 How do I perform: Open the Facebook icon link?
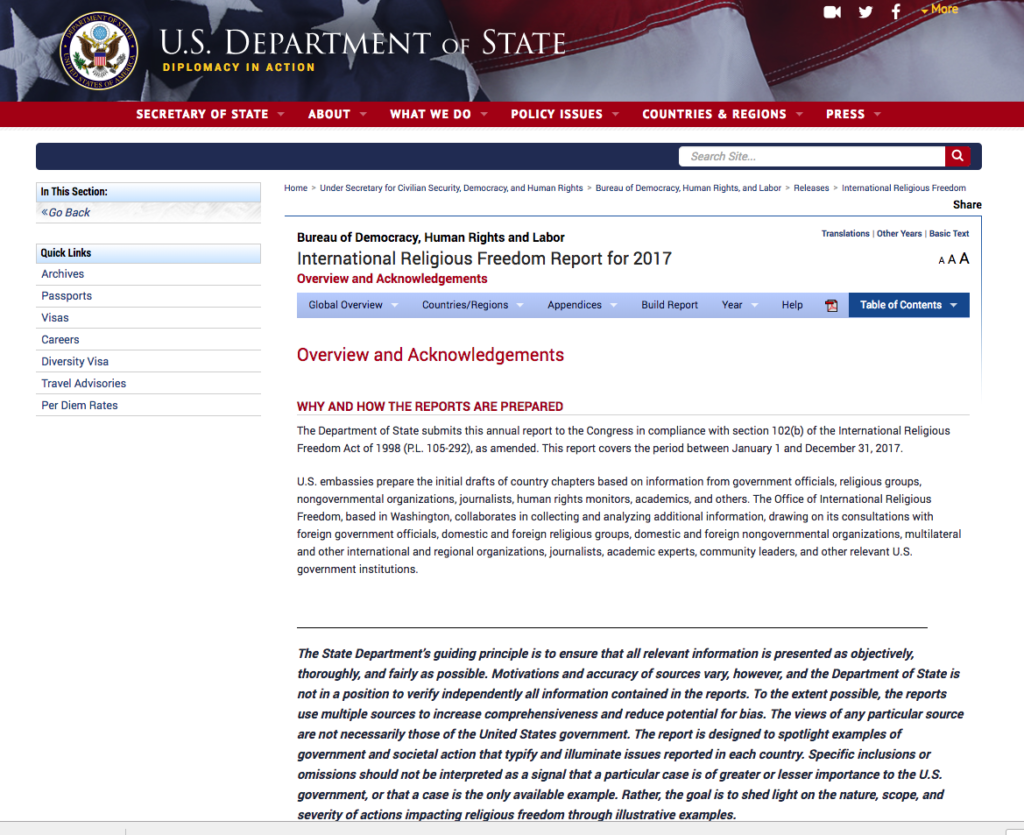[x=896, y=12]
